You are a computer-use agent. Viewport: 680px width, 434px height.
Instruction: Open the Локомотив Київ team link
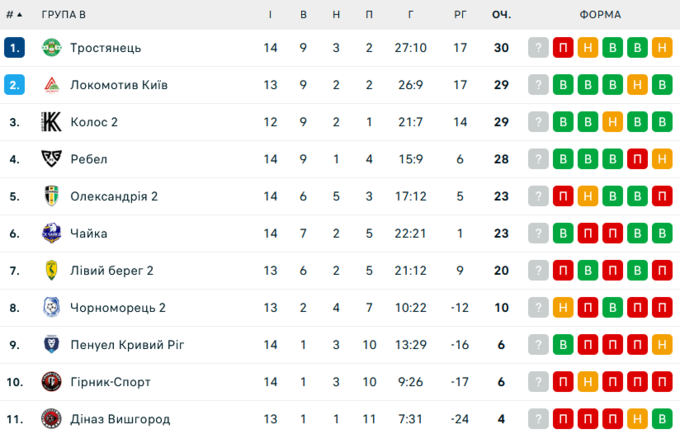[x=119, y=85]
